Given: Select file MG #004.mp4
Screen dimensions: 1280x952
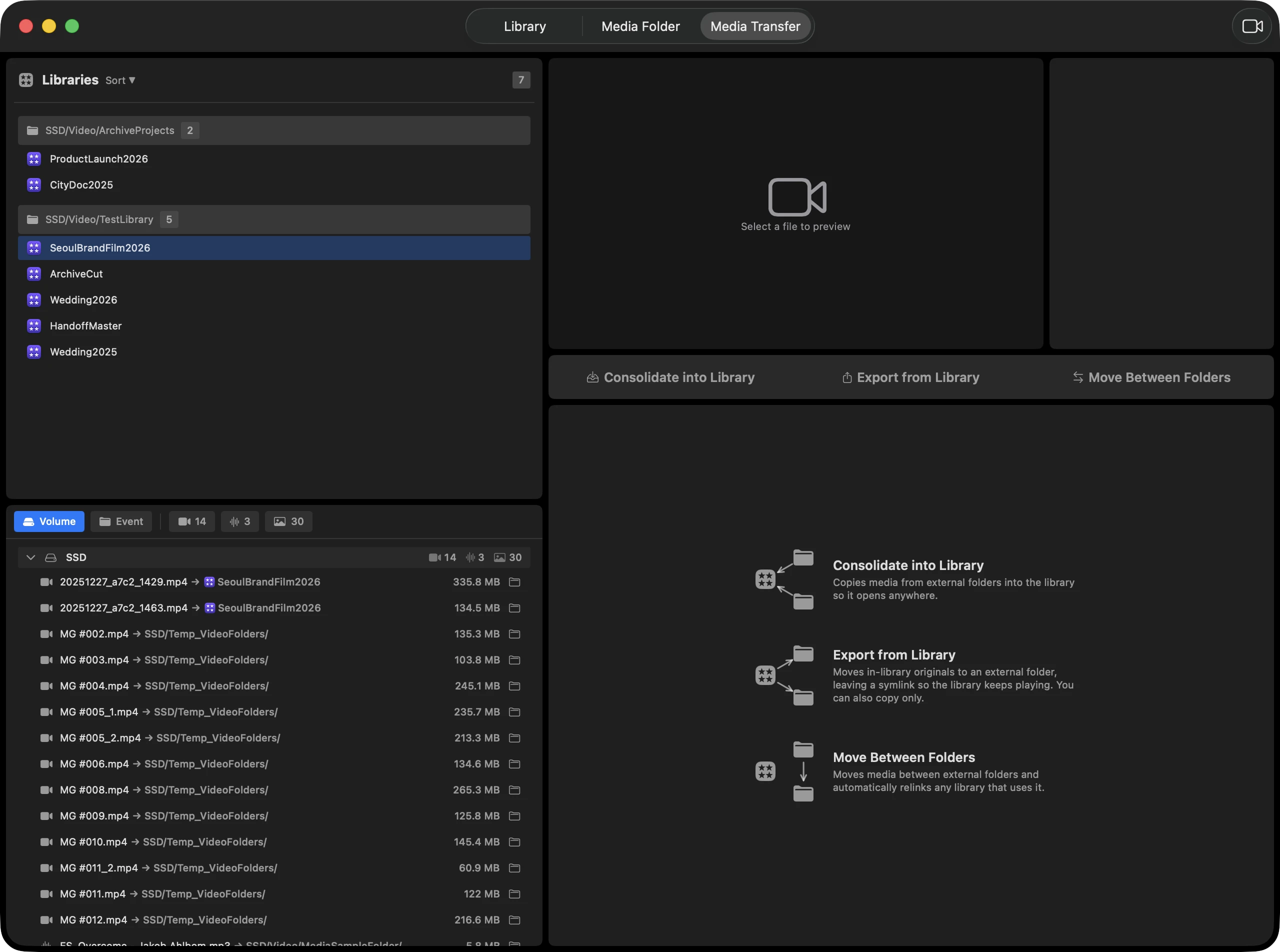Looking at the screenshot, I should pyautogui.click(x=274, y=686).
